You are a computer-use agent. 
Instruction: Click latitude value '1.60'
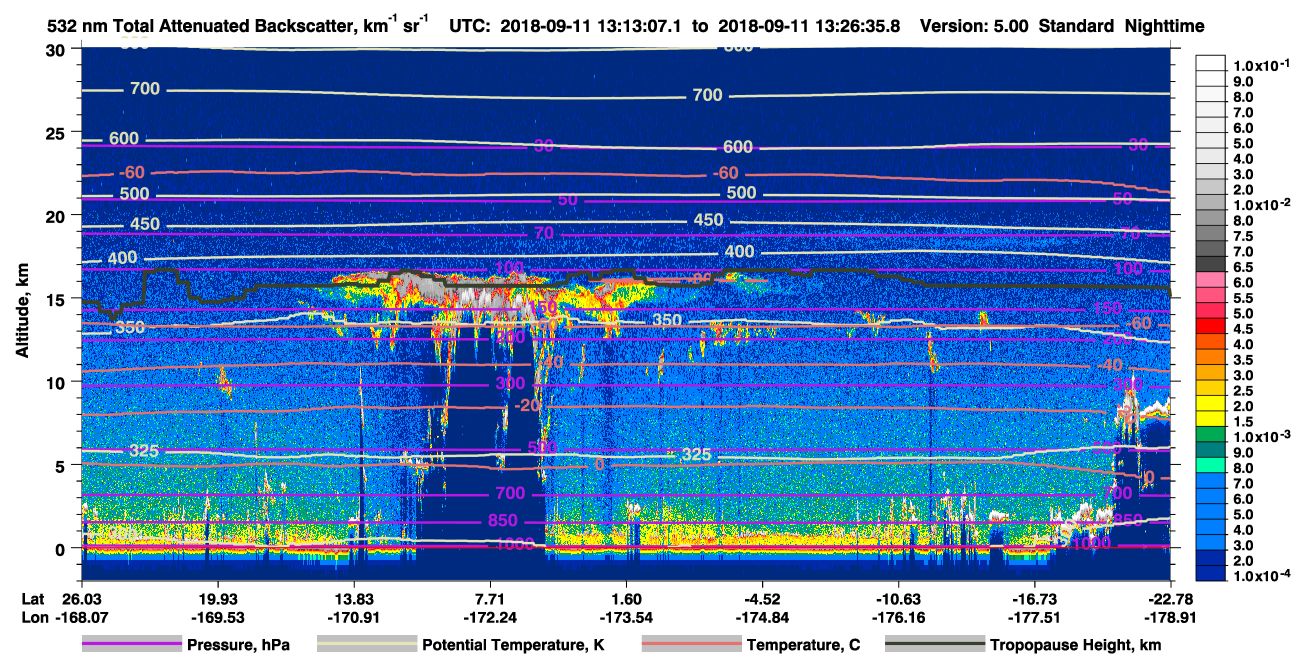click(x=626, y=597)
